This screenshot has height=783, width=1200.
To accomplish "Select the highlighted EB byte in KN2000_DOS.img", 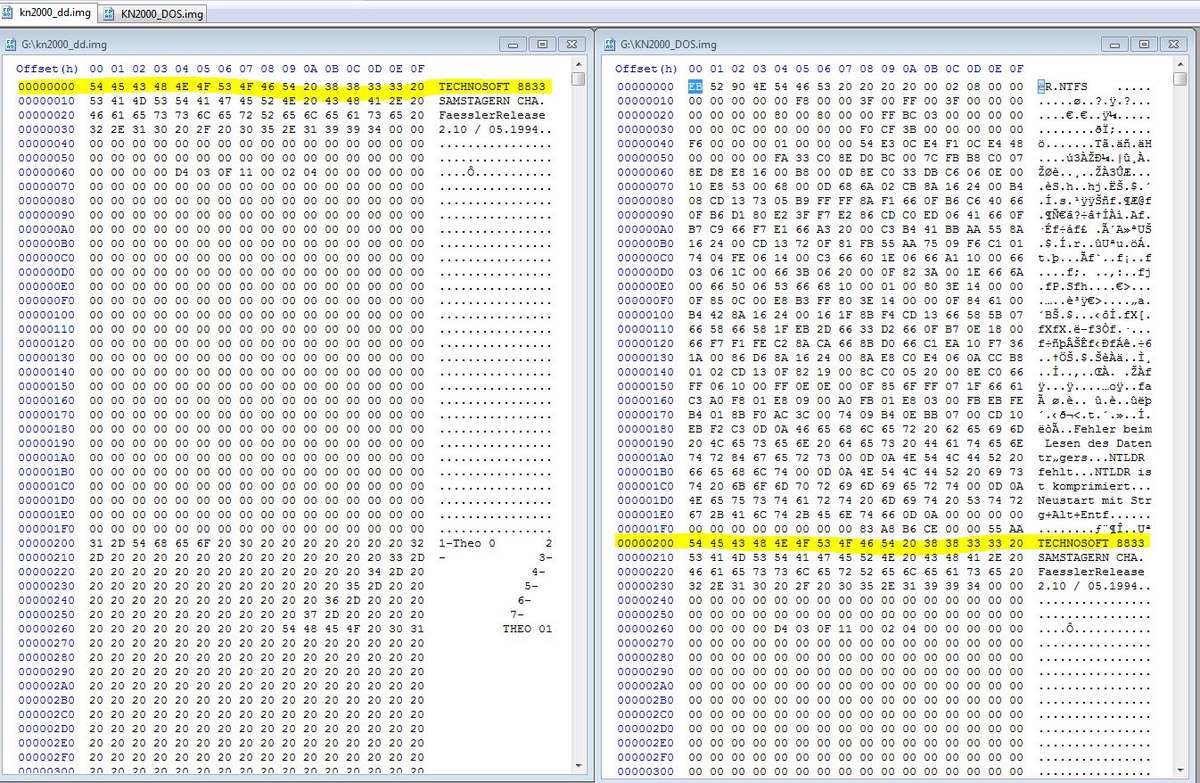I will [695, 87].
